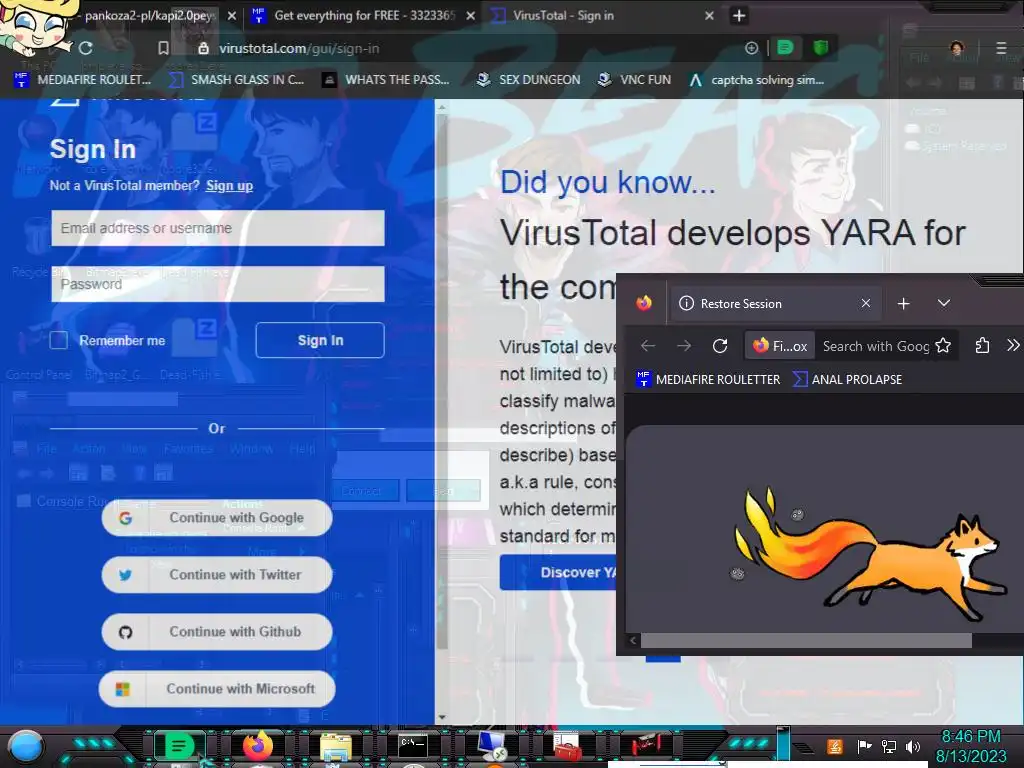Open MEDIAFIRE ROULET... bookmark in main browser
The width and height of the screenshot is (1024, 768).
[x=82, y=80]
